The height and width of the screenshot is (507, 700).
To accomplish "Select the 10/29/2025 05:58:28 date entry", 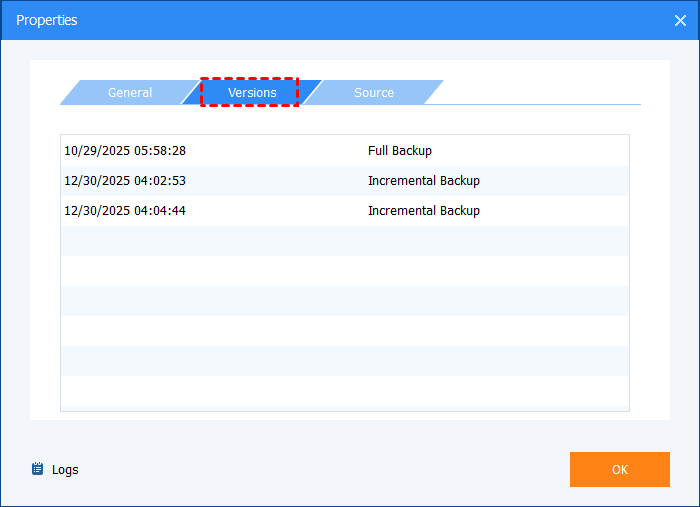I will click(125, 151).
